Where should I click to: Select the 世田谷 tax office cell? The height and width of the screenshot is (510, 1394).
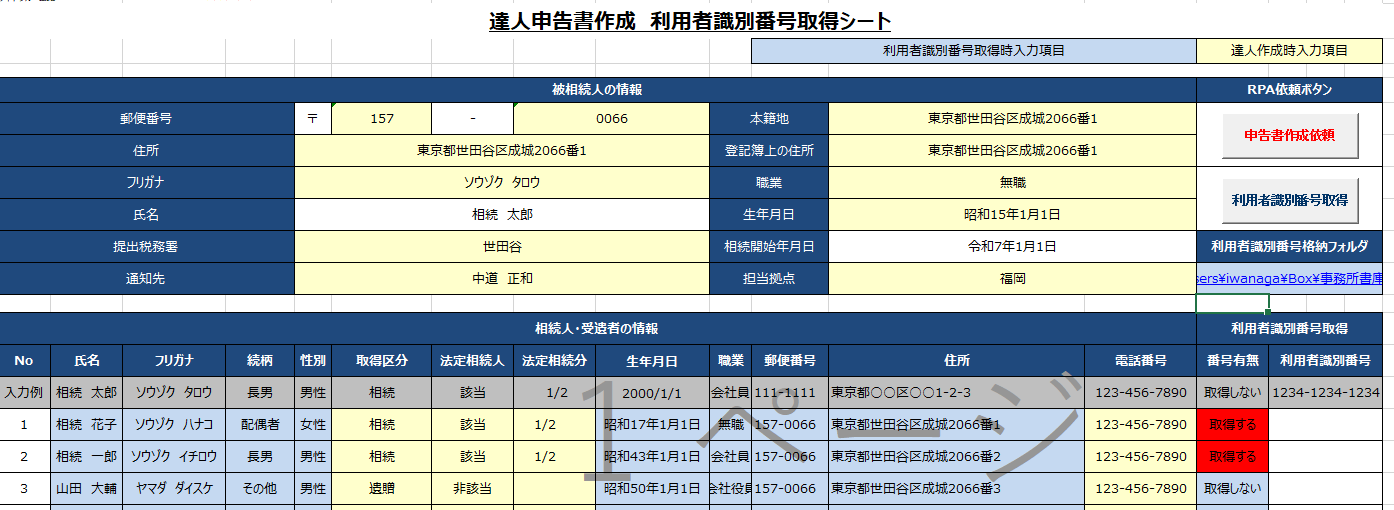(x=502, y=247)
